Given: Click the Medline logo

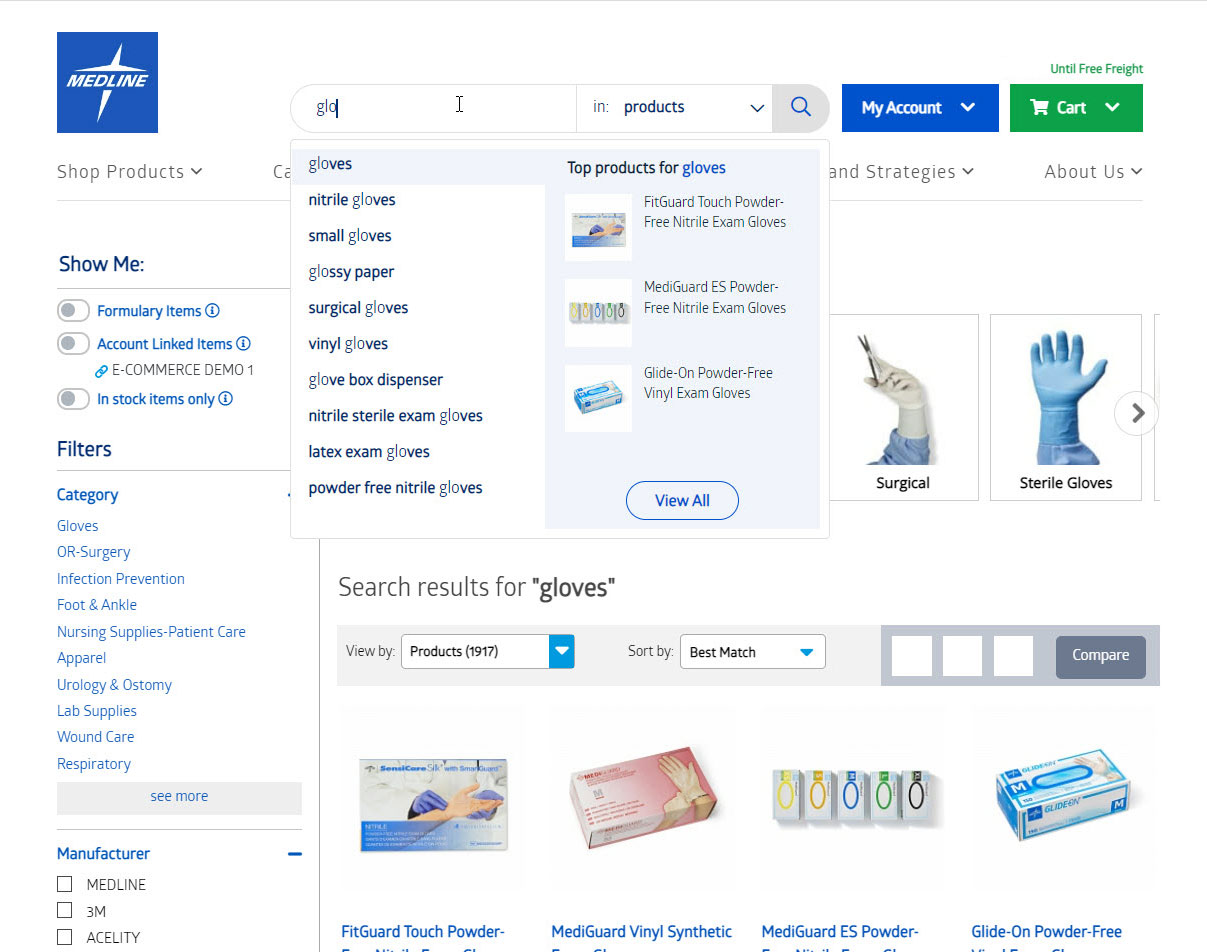Looking at the screenshot, I should click(x=107, y=82).
